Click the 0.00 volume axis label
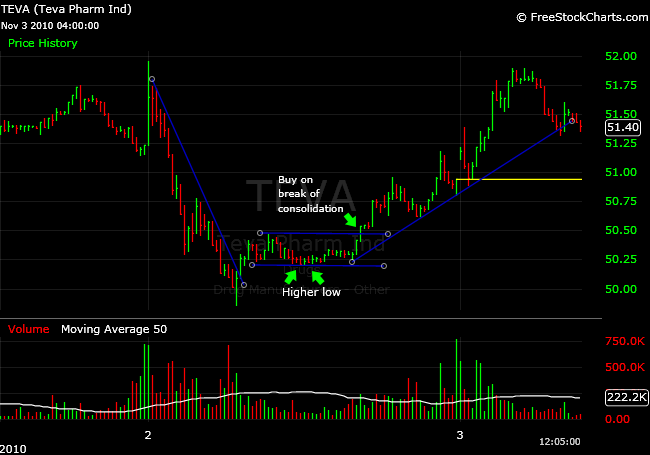The width and height of the screenshot is (650, 455). [x=617, y=419]
